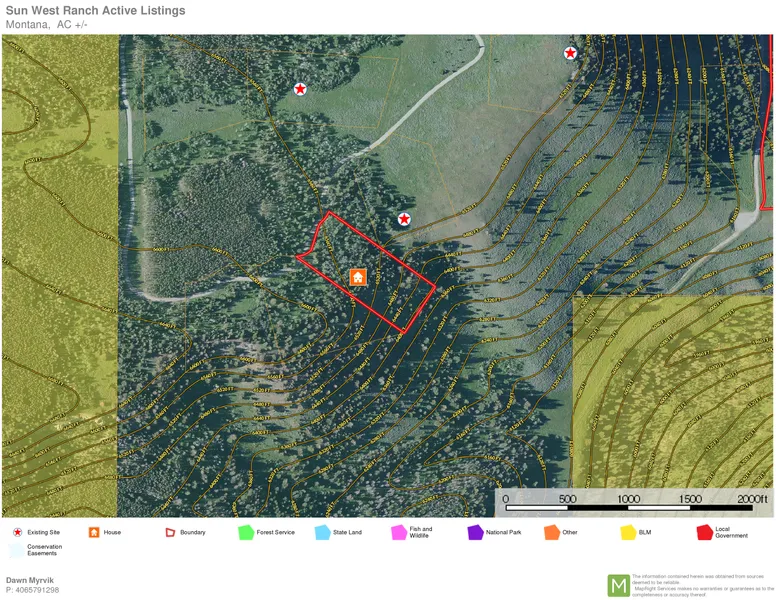
Task: Select the red Local Government legend swatch
Action: point(704,532)
